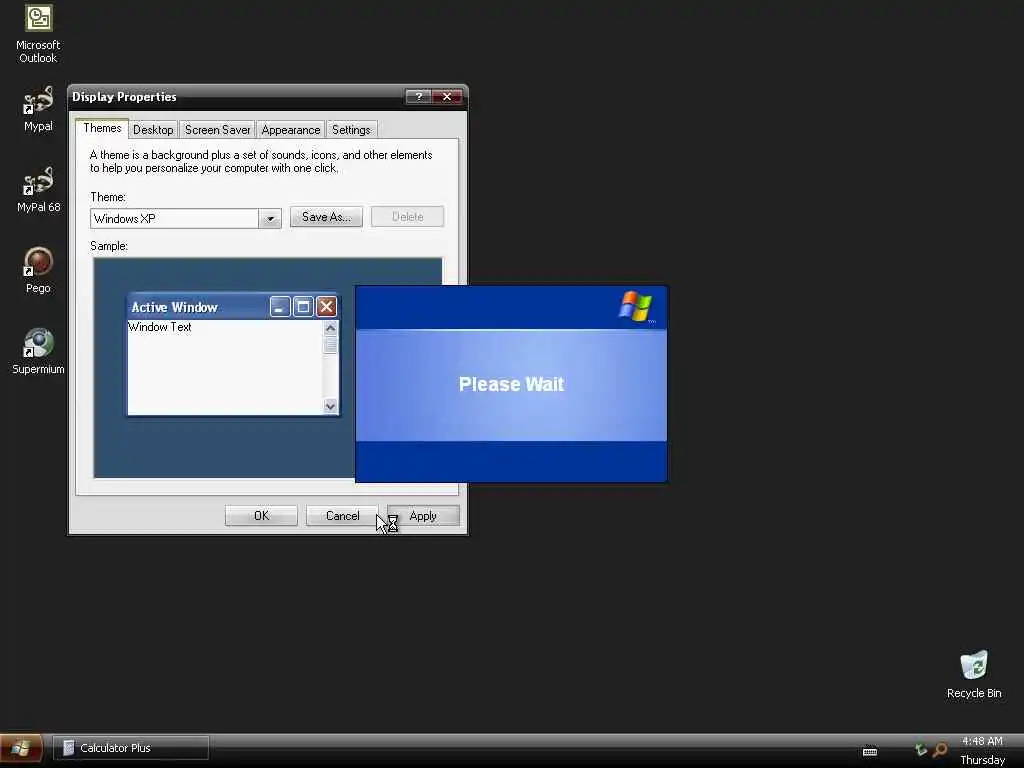This screenshot has height=768, width=1024.
Task: Click the help question mark button
Action: pos(419,97)
